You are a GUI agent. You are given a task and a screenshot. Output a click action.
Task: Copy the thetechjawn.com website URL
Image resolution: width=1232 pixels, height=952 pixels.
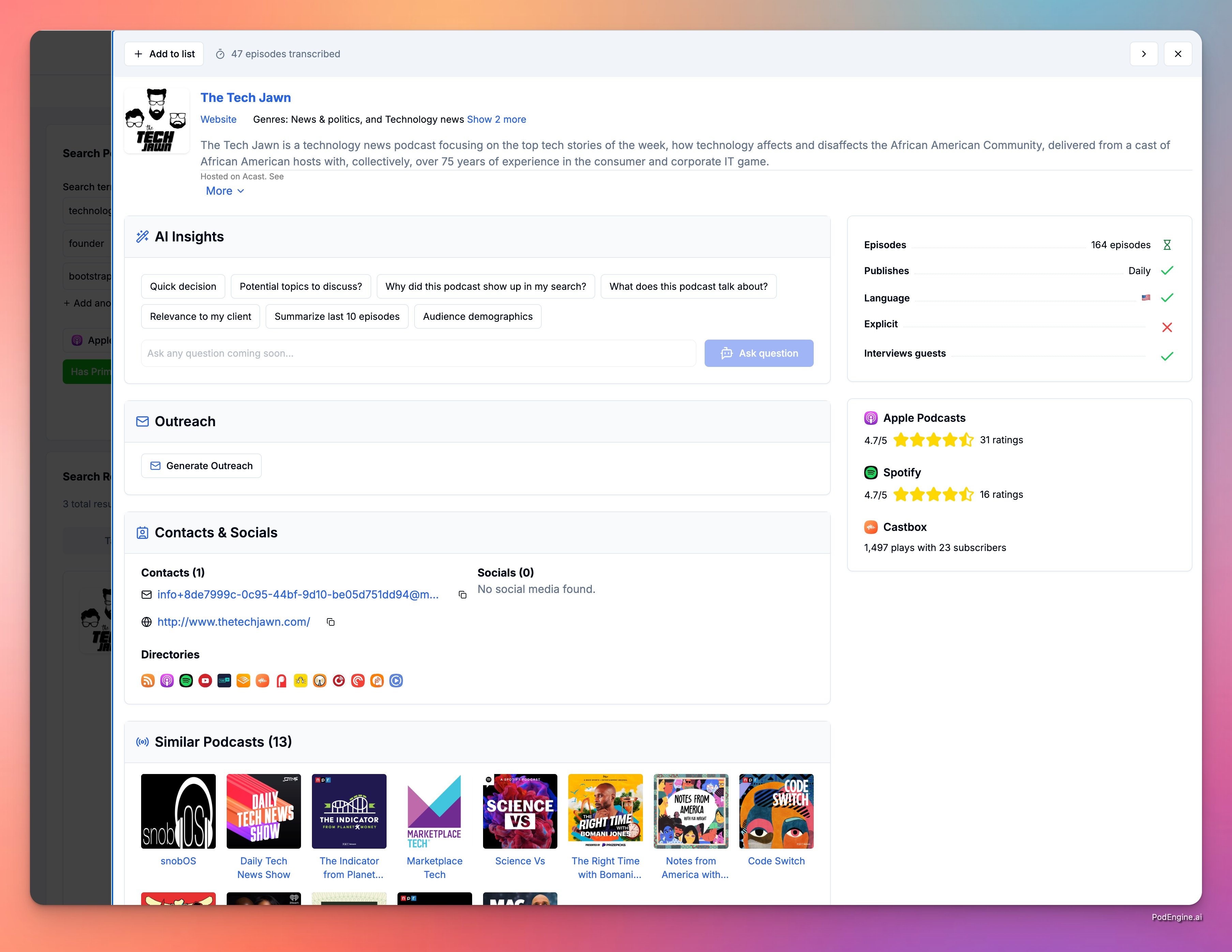pyautogui.click(x=331, y=622)
